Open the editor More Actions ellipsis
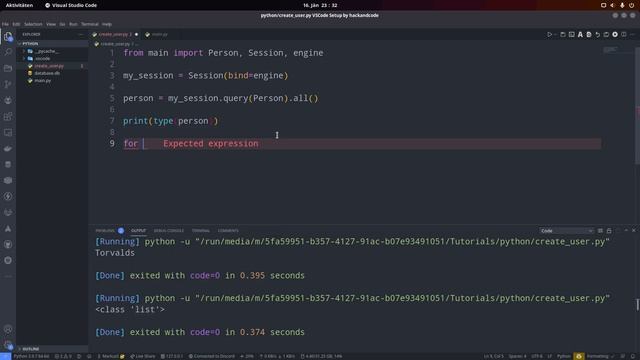Screen dimensions: 640x360 (632, 35)
